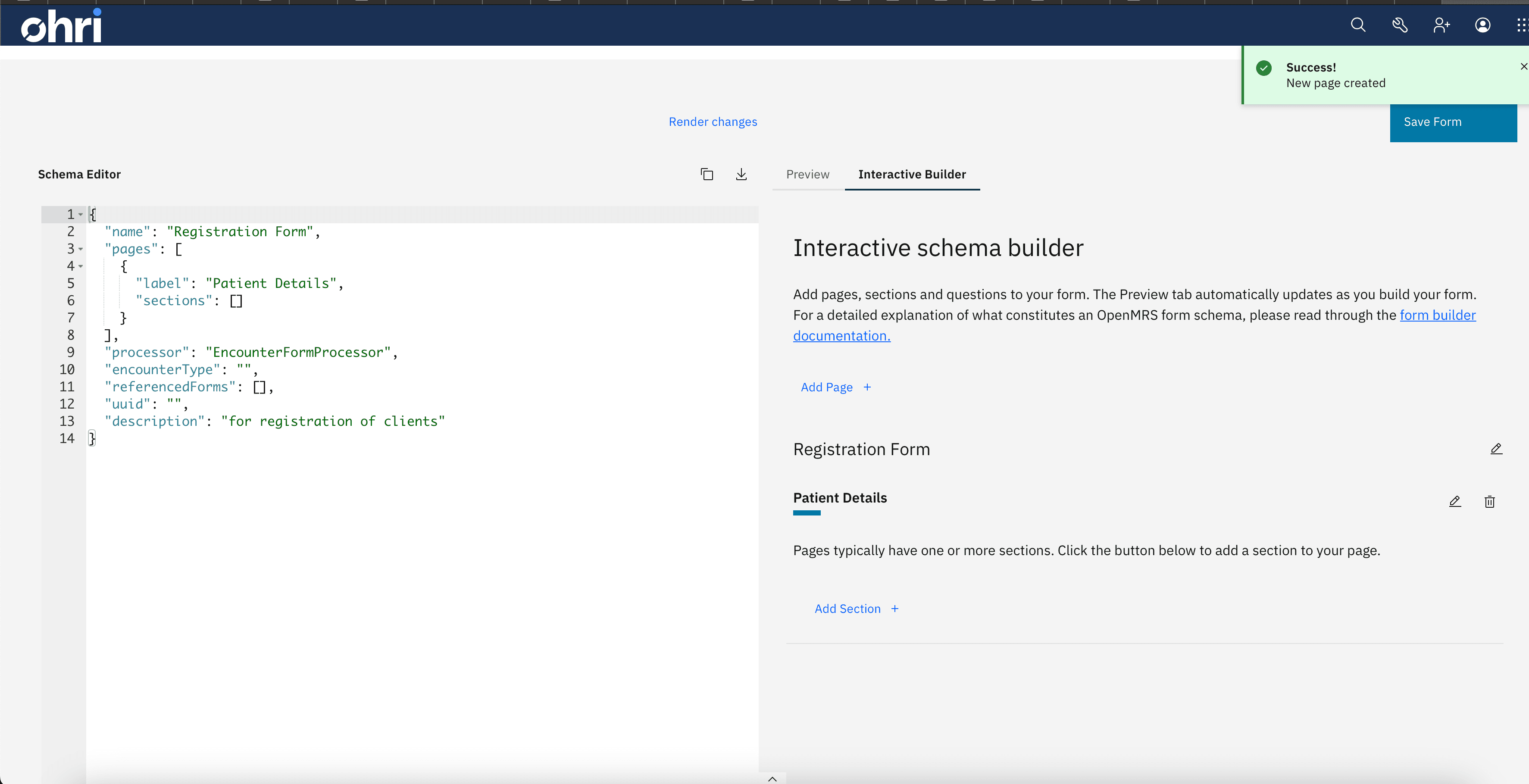
Task: Open the search icon in header
Action: (1358, 25)
